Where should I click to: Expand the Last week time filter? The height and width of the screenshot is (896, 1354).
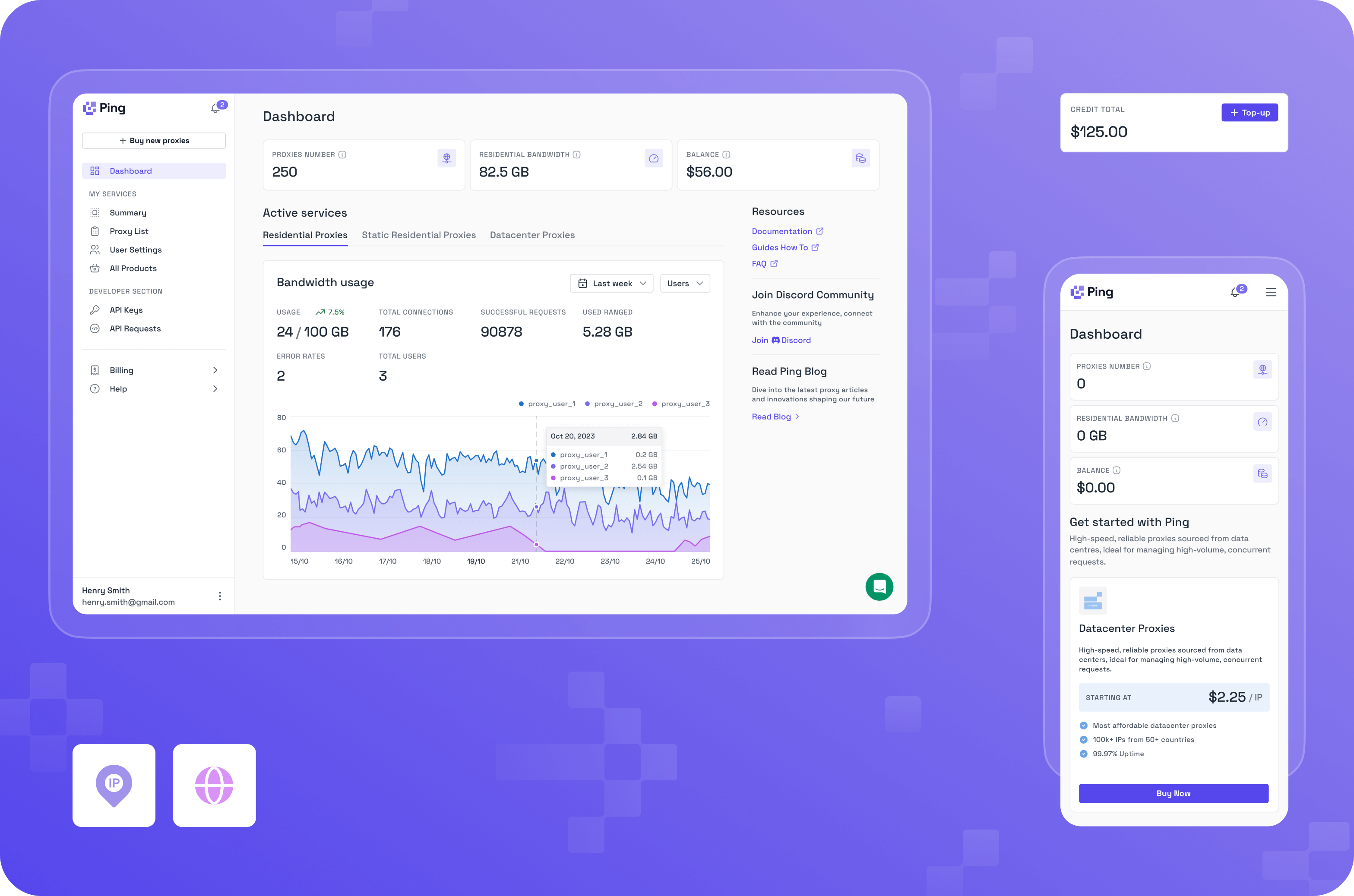coord(610,283)
